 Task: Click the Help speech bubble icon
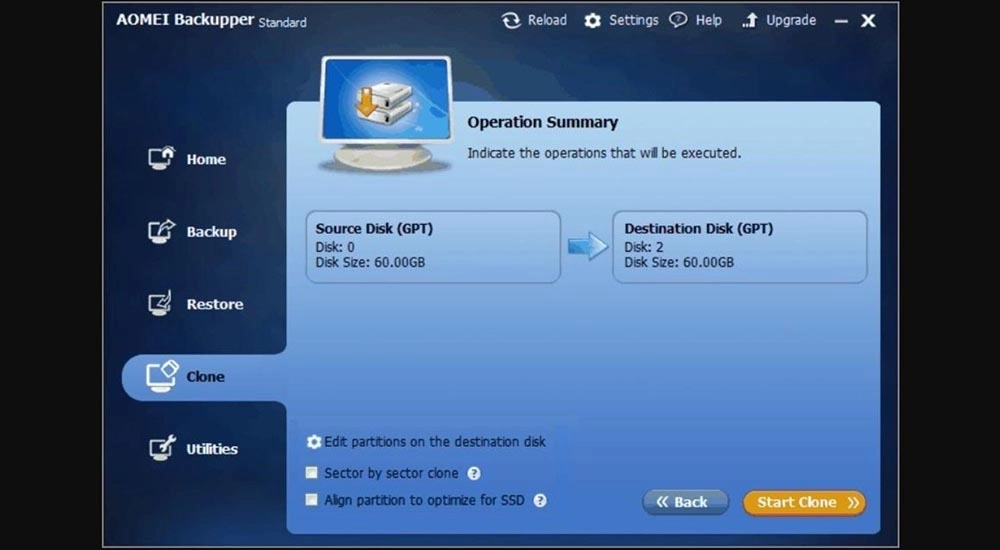click(678, 20)
